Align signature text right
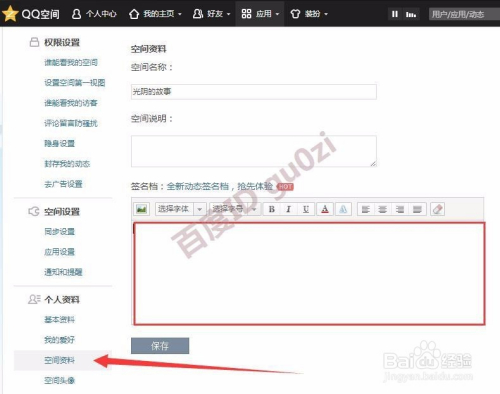 click(400, 209)
